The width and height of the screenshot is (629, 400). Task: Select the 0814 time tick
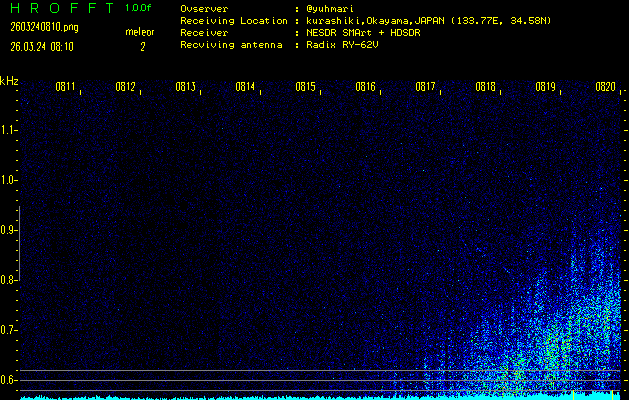[246, 87]
